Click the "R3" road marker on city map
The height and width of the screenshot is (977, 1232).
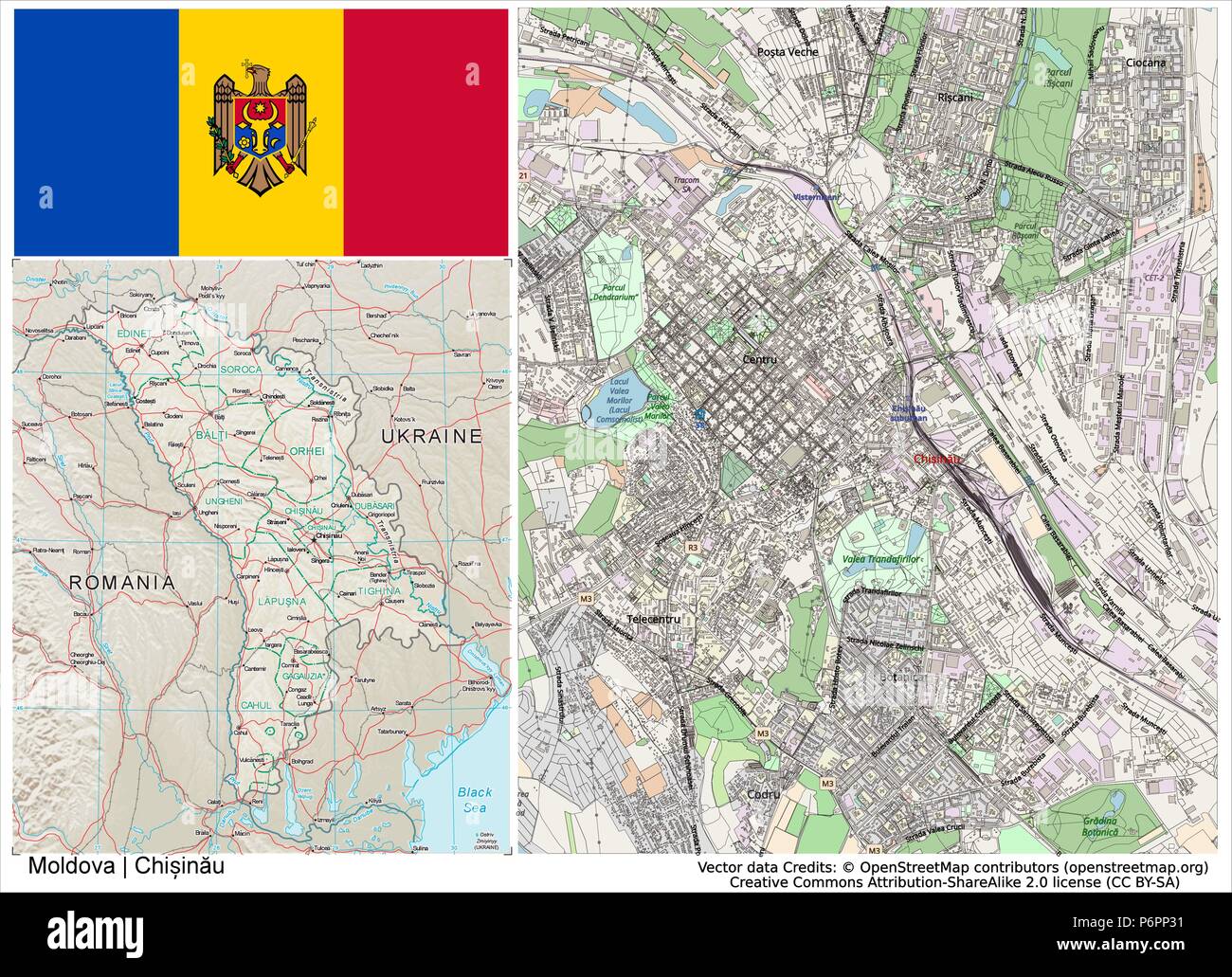693,547
